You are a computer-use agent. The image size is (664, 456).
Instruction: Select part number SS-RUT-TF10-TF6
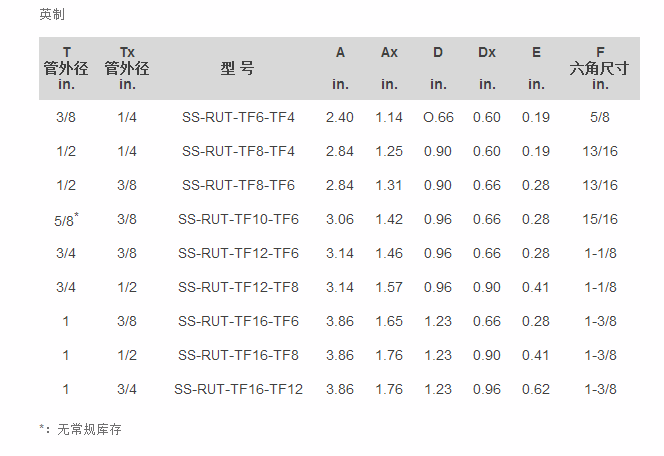click(238, 219)
